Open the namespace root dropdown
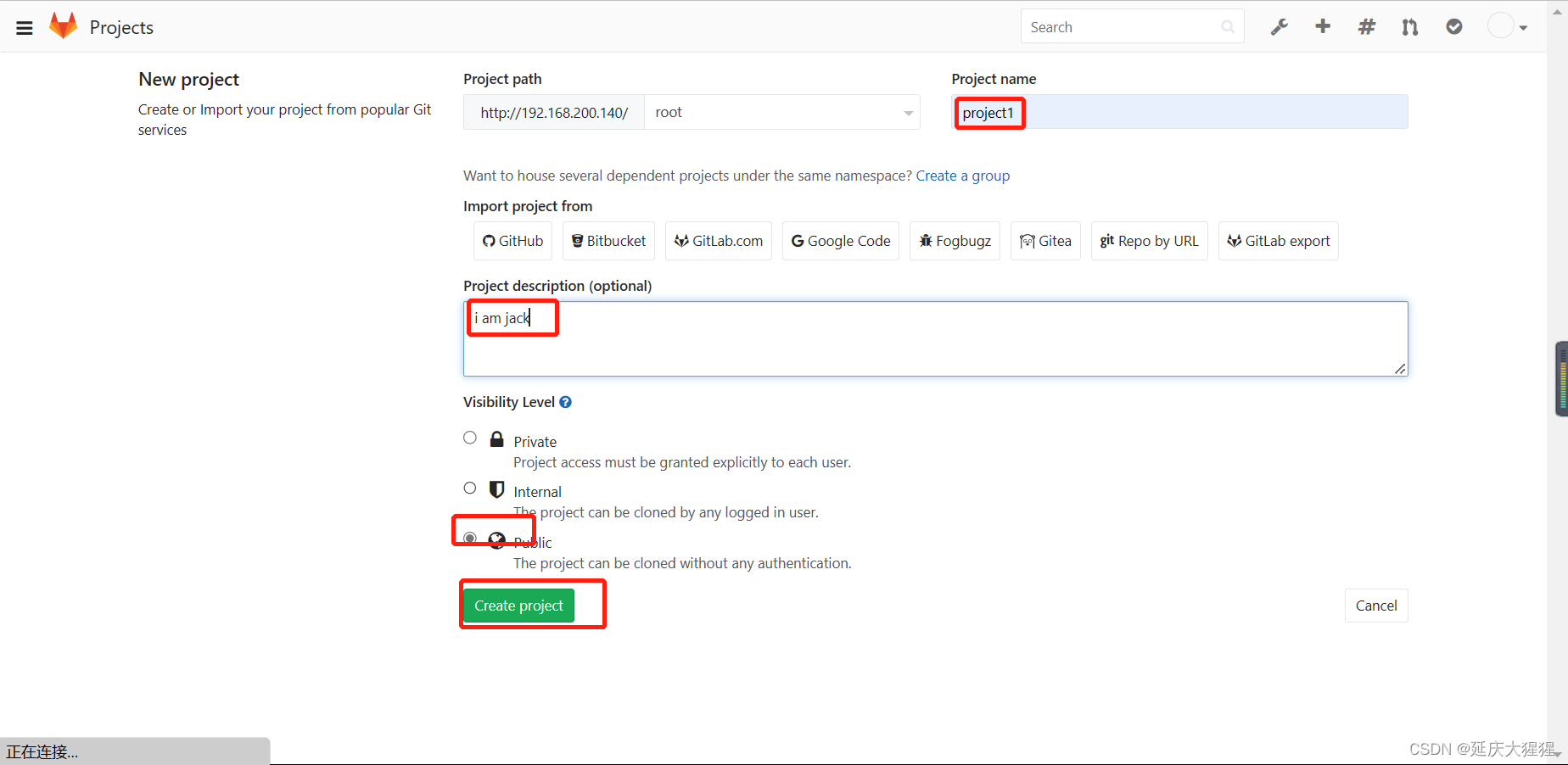The image size is (1568, 765). (x=781, y=112)
